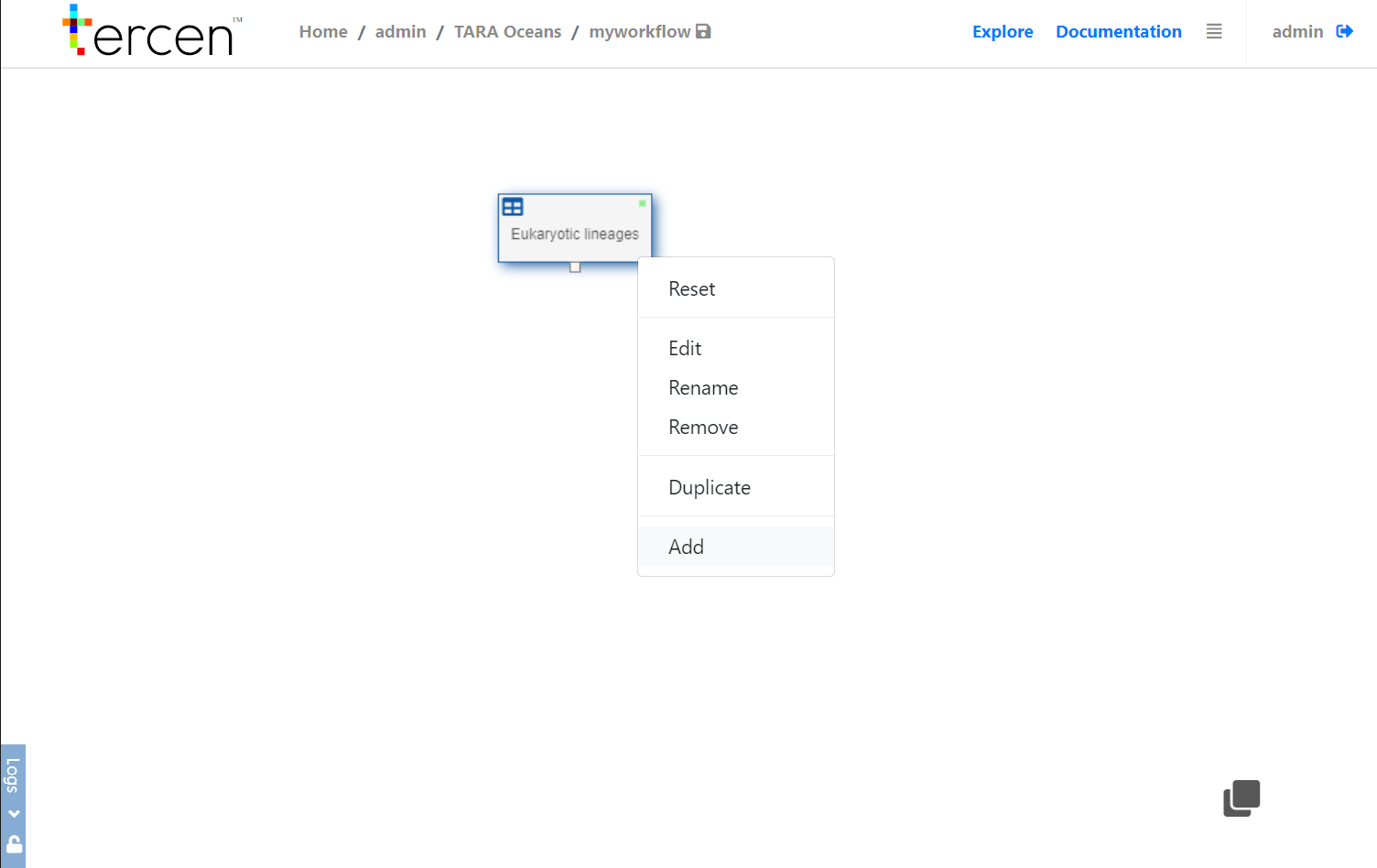
Task: Expand logs with the chevron icon
Action: pos(14,813)
